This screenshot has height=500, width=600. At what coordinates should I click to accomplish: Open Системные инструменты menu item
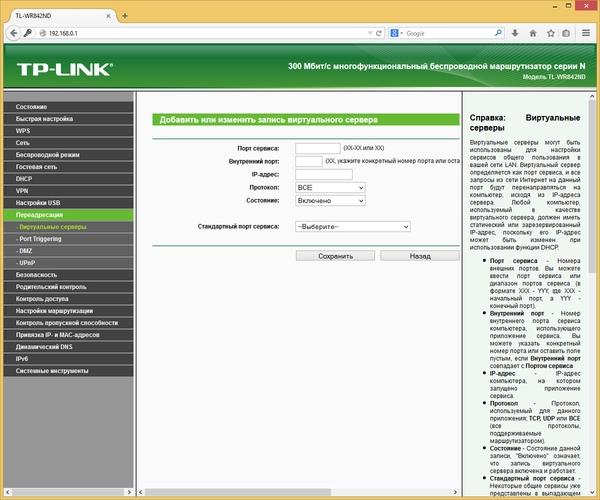pos(69,371)
